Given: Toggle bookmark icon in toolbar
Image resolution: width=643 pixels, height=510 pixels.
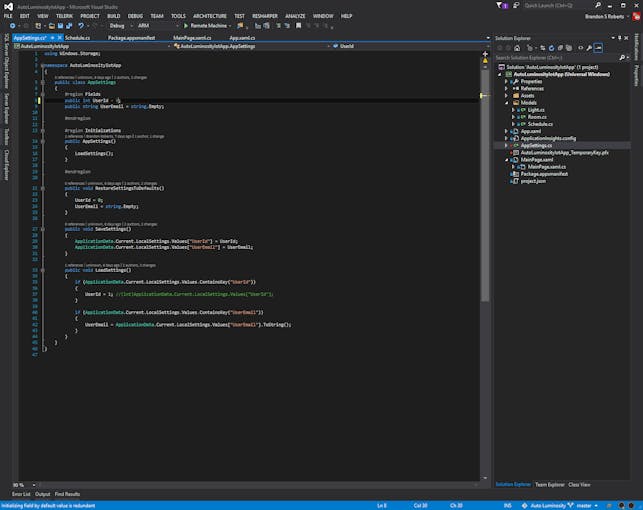Looking at the screenshot, I should (x=299, y=26).
